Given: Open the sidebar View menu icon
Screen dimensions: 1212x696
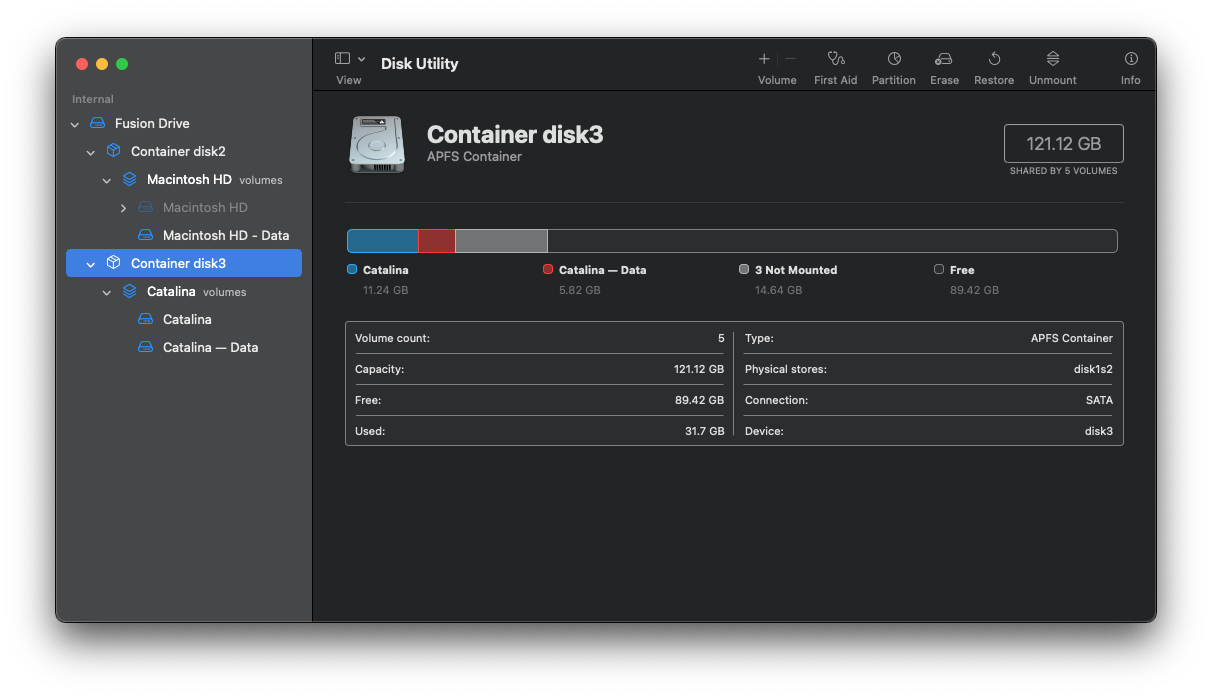Looking at the screenshot, I should pos(342,59).
